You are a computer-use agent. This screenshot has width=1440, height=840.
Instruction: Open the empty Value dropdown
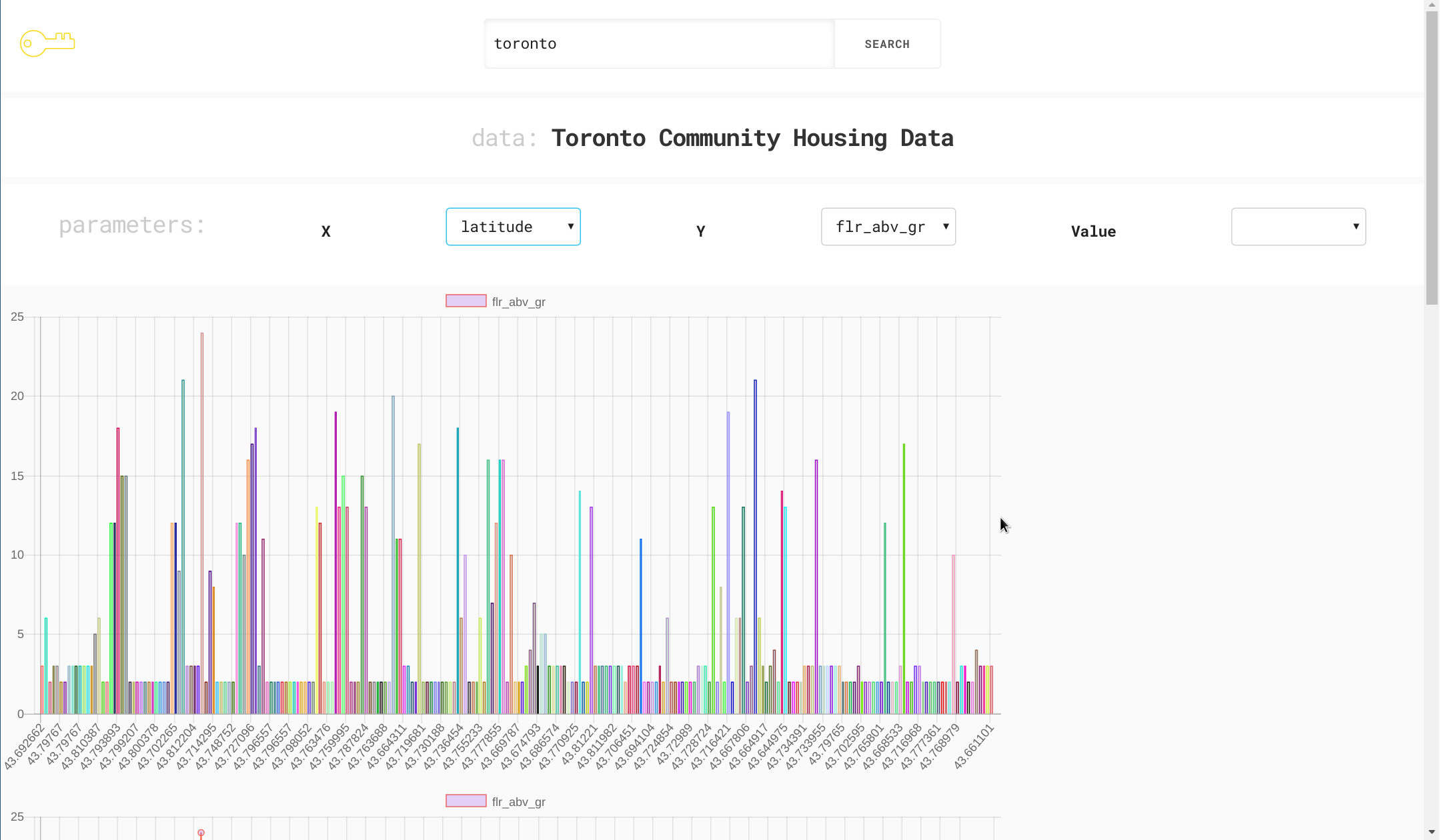click(1297, 227)
